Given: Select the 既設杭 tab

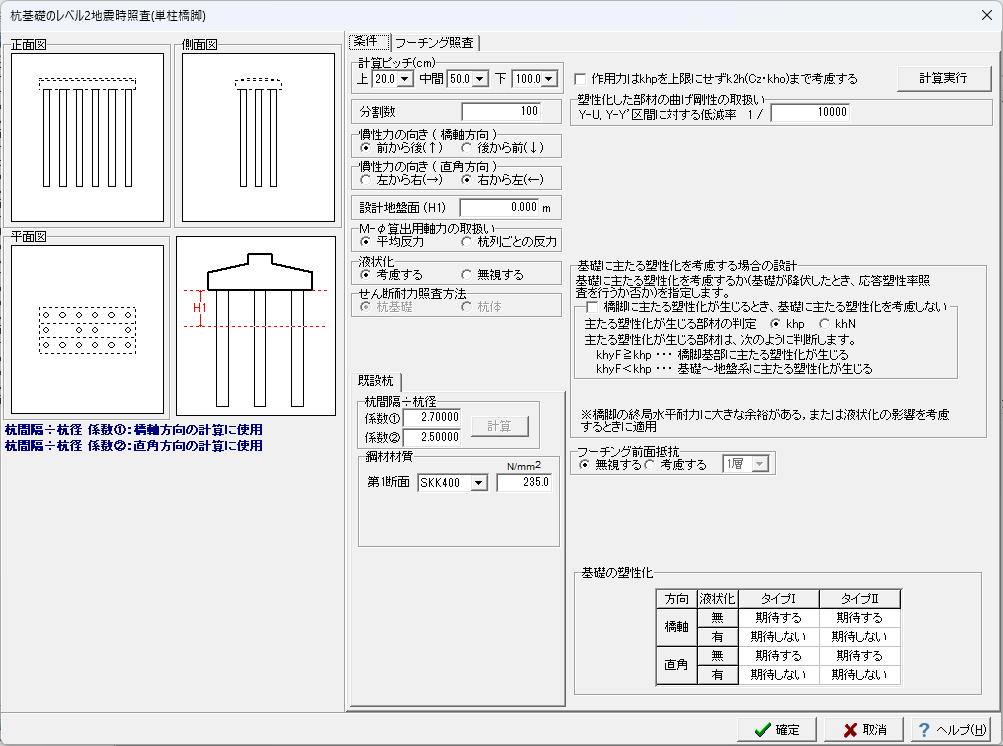Looking at the screenshot, I should pos(376,381).
